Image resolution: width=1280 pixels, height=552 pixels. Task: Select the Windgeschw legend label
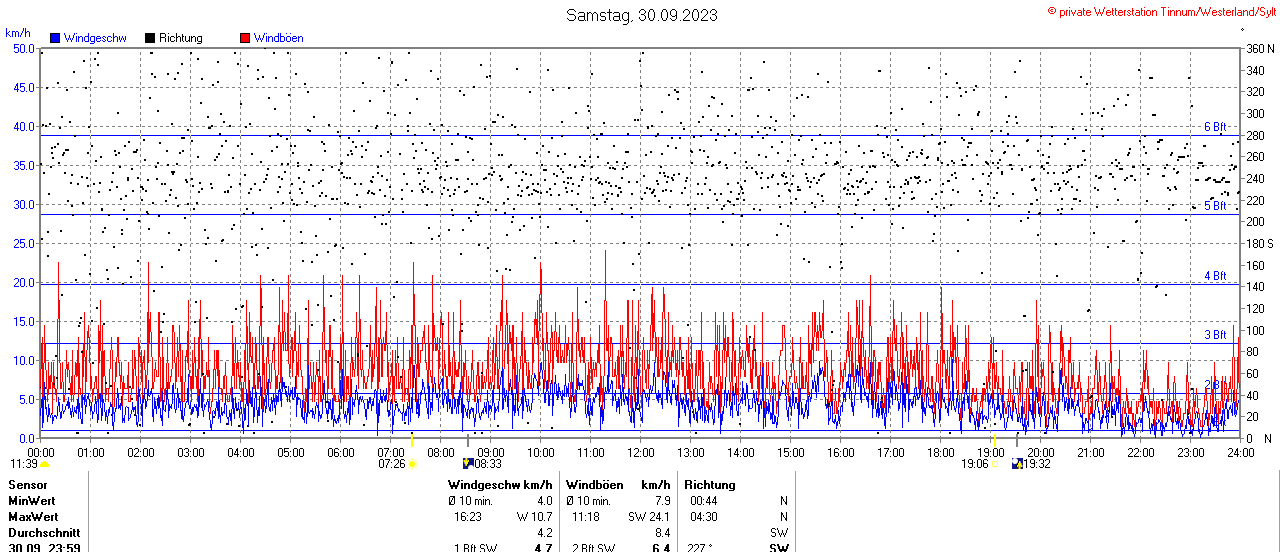coord(95,38)
